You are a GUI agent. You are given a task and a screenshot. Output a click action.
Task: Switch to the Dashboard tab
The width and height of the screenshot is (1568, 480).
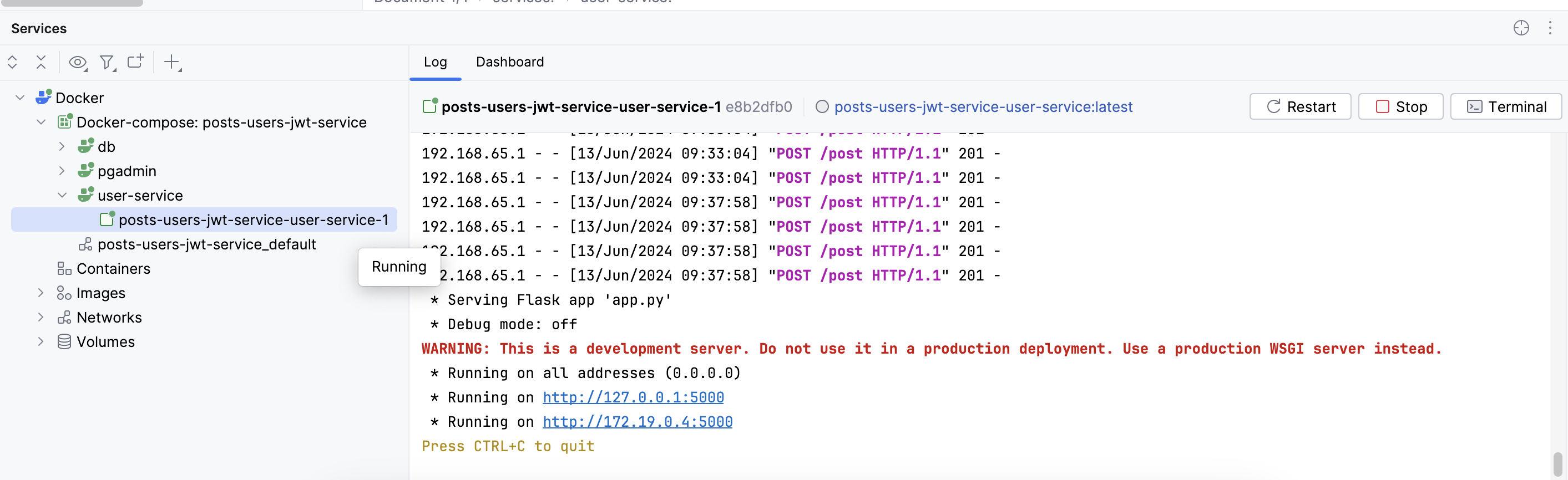click(510, 62)
